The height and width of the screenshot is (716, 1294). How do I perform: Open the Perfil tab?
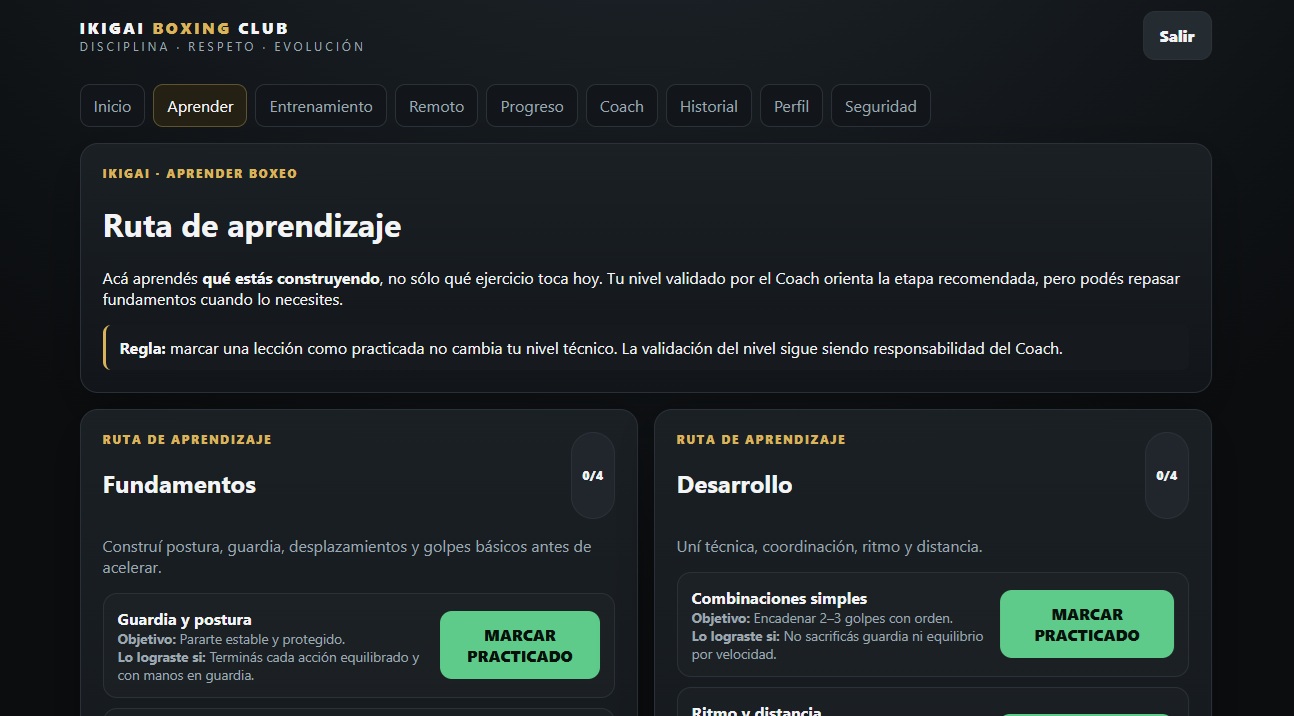(791, 106)
